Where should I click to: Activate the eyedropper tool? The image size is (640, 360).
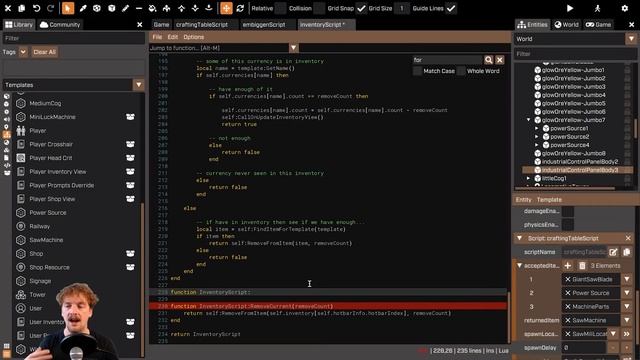pyautogui.click(x=83, y=8)
